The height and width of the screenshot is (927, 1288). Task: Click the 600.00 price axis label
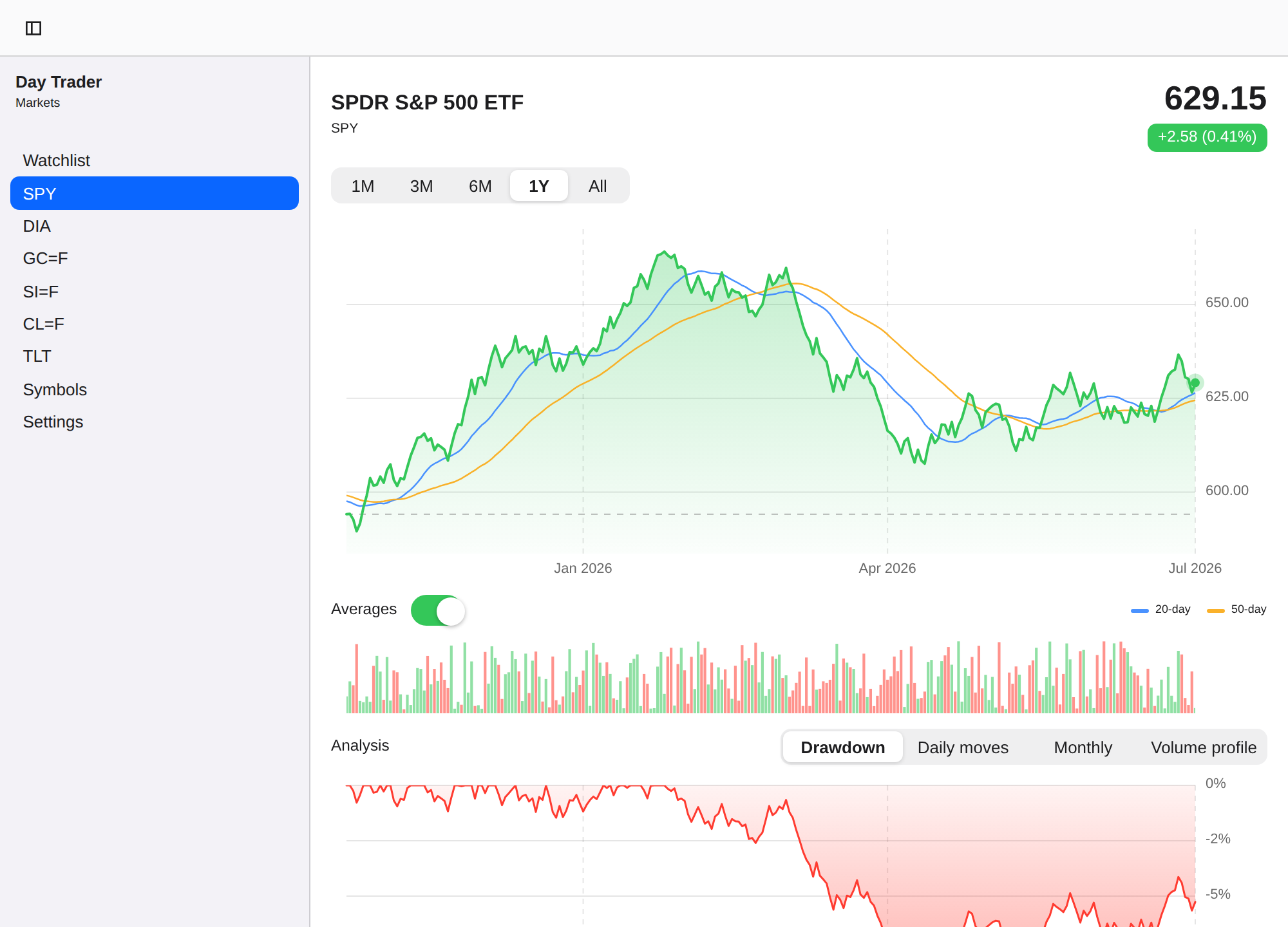click(1227, 491)
